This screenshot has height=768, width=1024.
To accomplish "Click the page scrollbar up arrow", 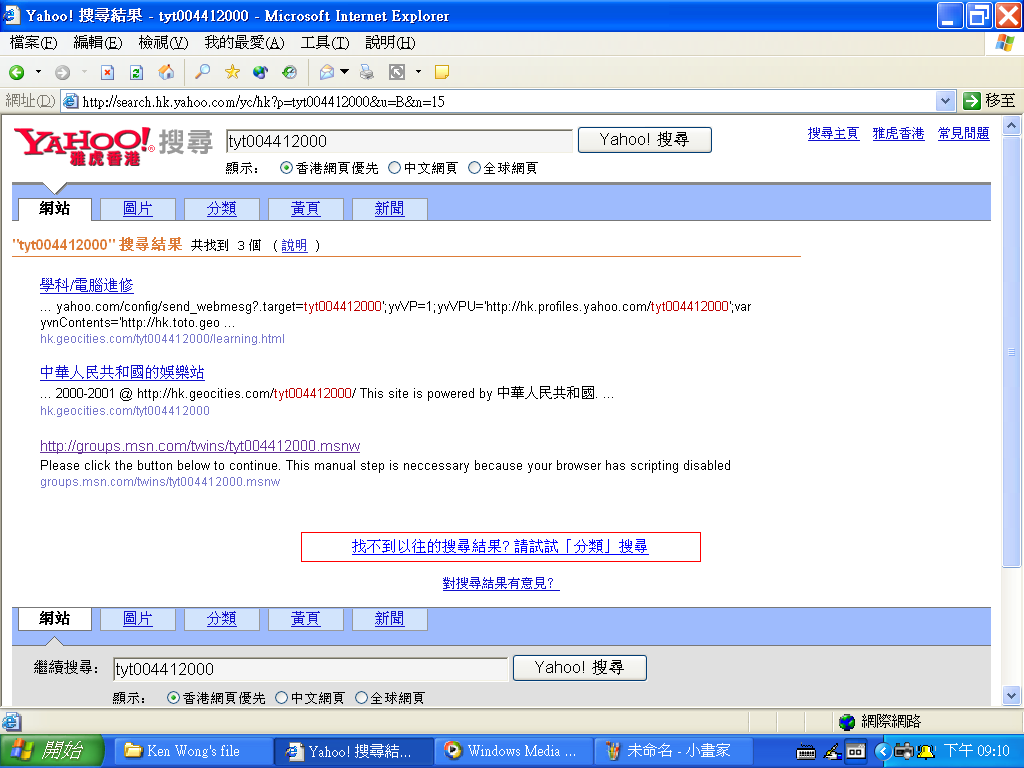I will tap(1012, 125).
